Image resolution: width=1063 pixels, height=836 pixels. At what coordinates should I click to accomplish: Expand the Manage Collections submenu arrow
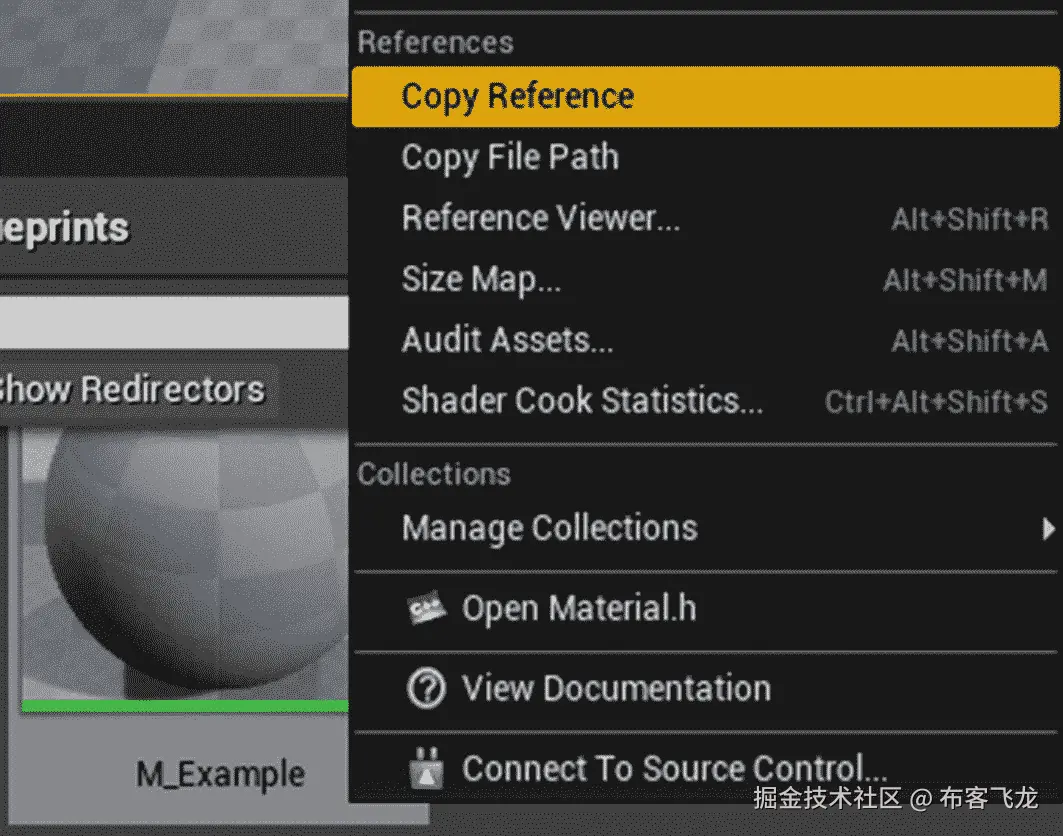point(1047,528)
